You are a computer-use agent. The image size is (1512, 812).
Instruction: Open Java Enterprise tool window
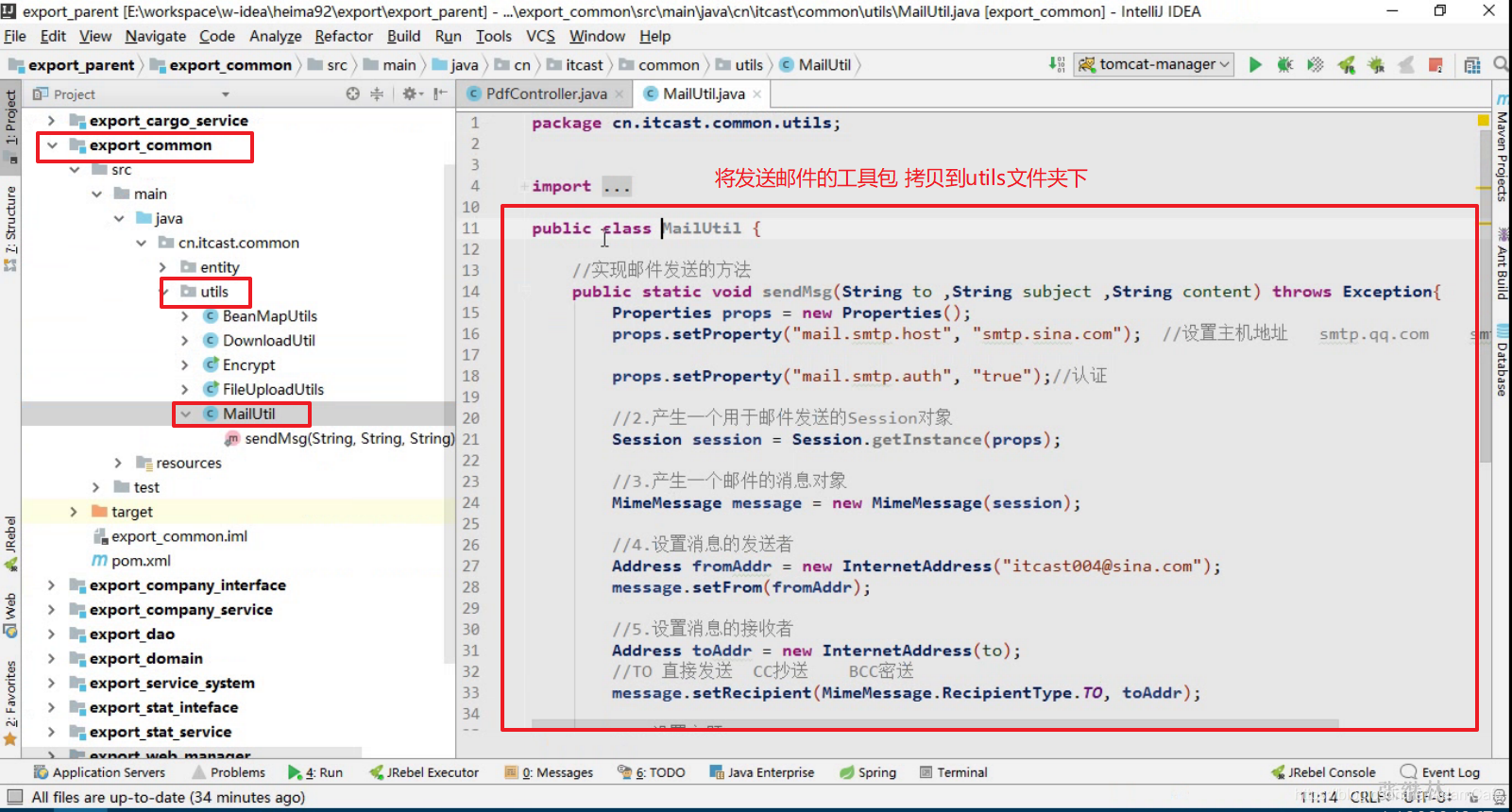[x=761, y=772]
